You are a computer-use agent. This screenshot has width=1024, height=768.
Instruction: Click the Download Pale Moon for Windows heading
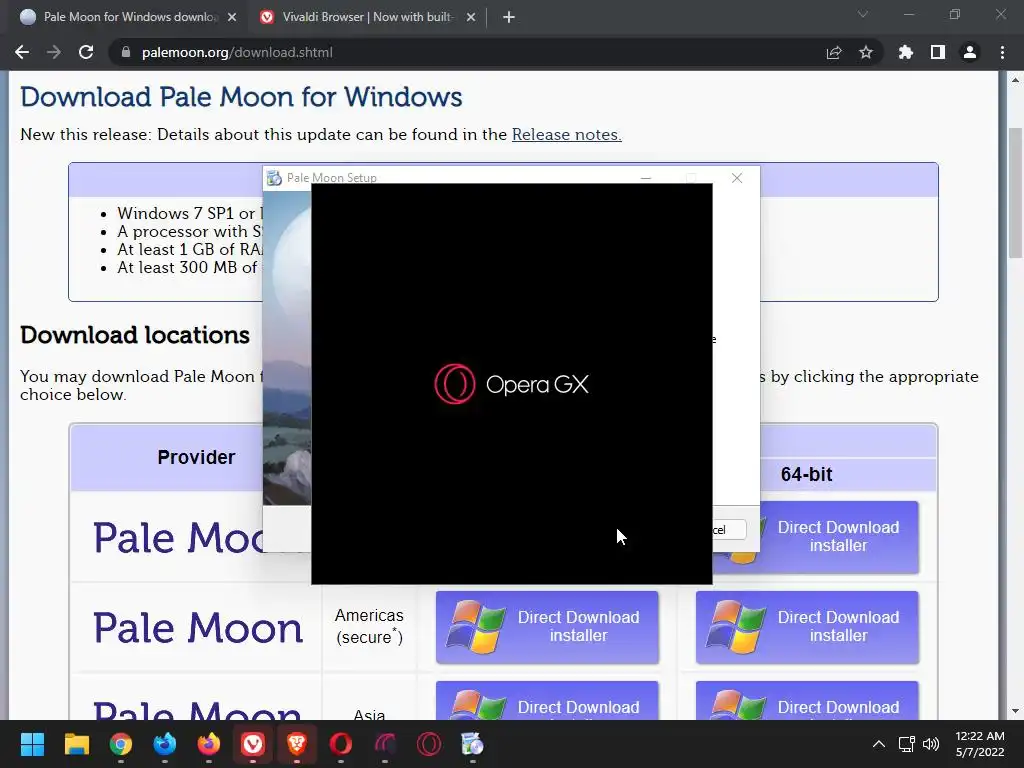[x=241, y=97]
